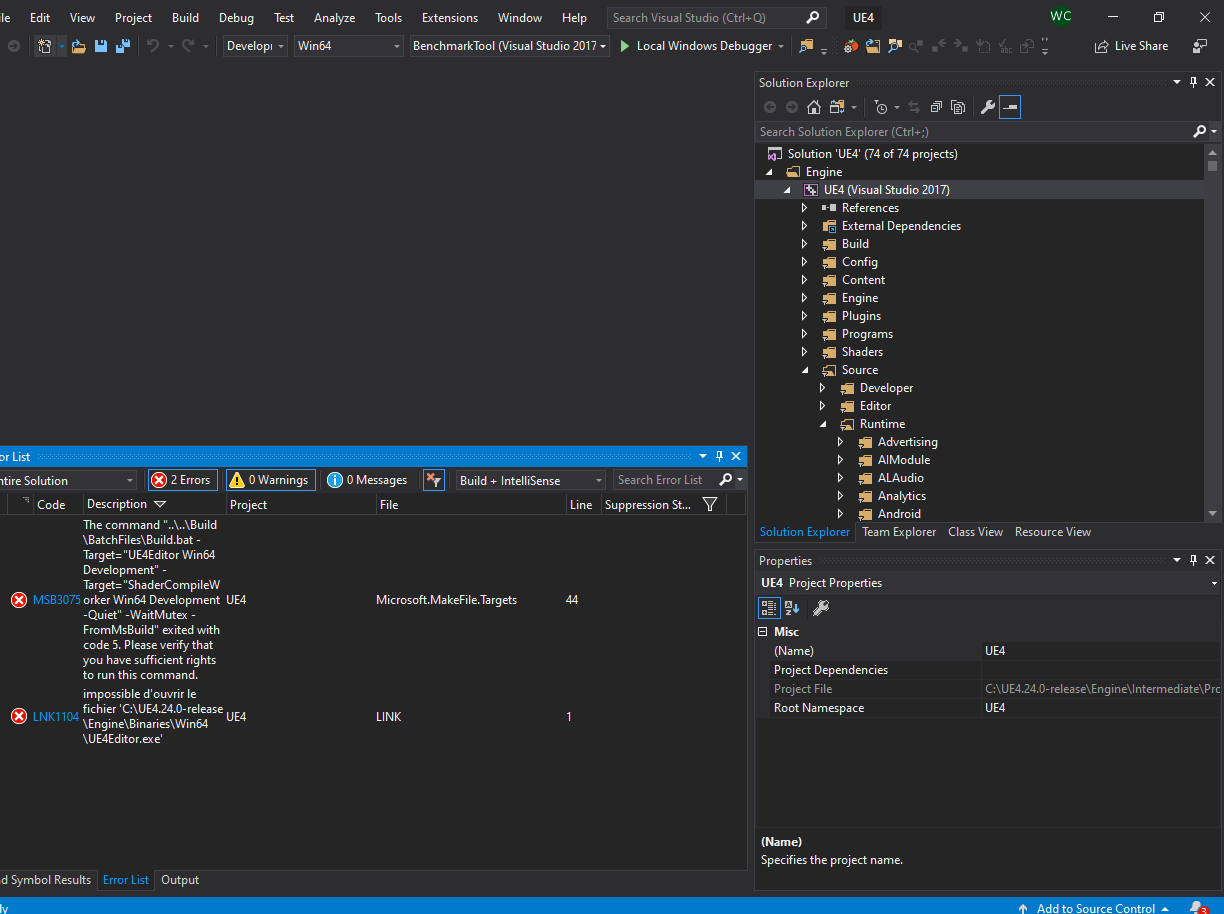Switch to the Team Explorer tab

[899, 532]
